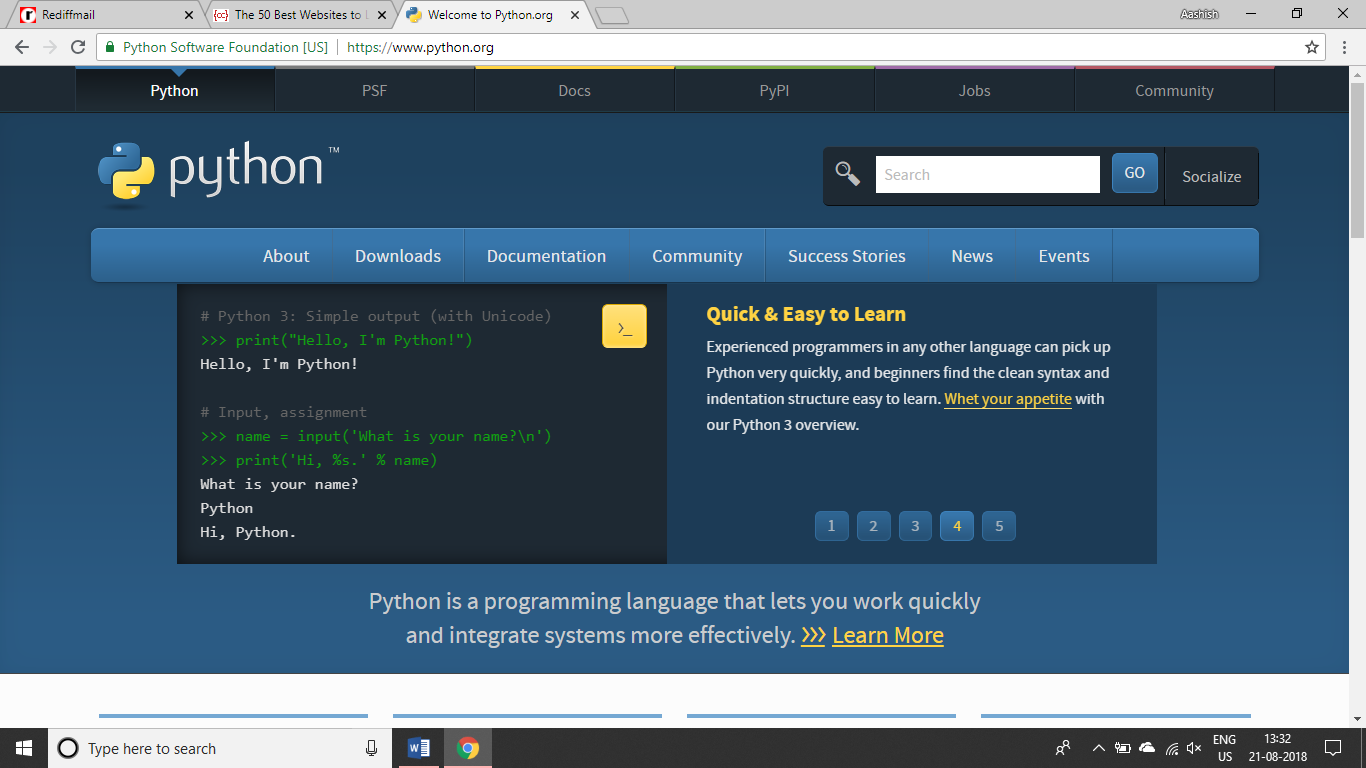
Task: Go to slide 5 of carousel
Action: (999, 526)
